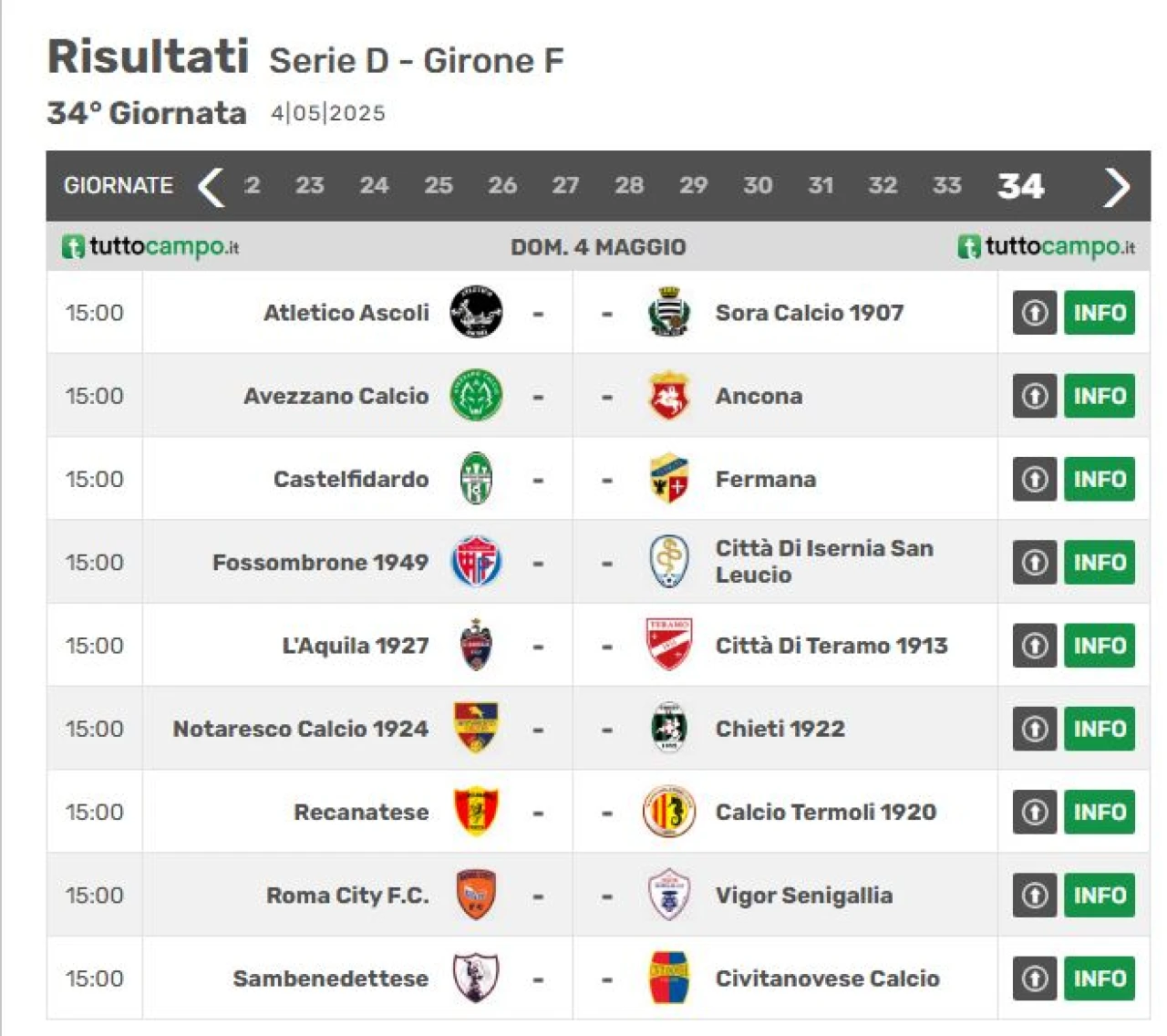Viewport: 1167px width, 1036px height.
Task: Open the Fermana club logo
Action: coord(668,479)
